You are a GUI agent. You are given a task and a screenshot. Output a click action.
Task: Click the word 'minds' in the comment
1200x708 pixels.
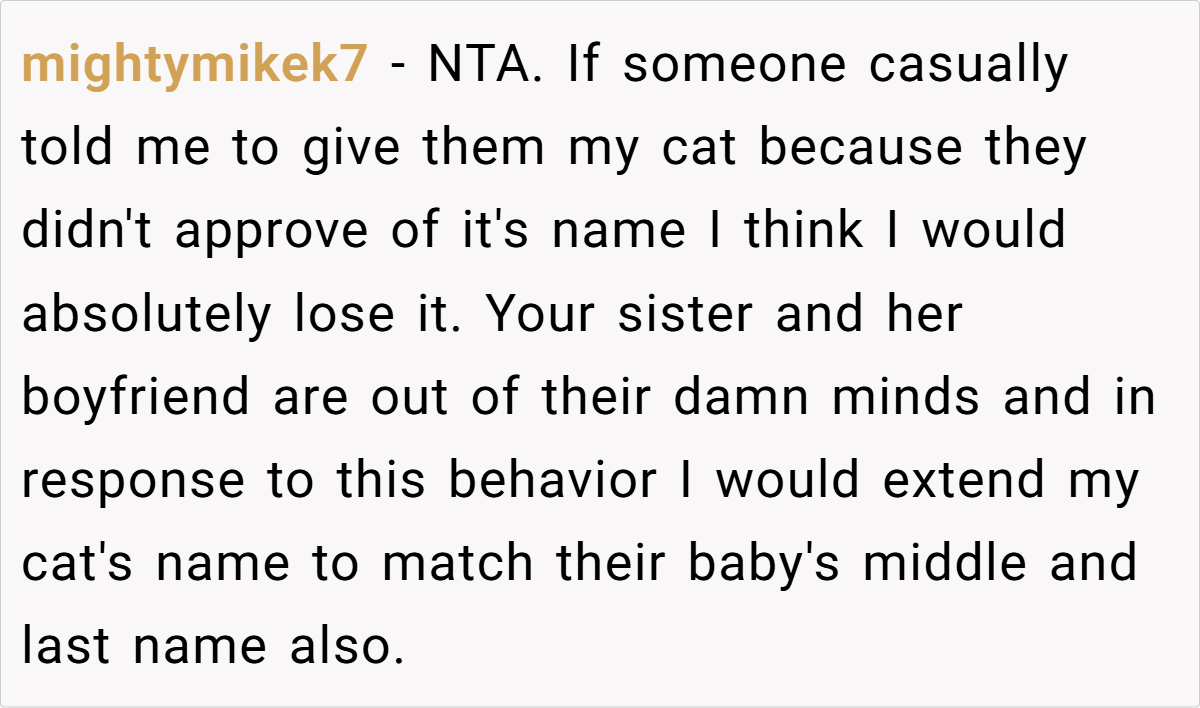pos(907,398)
